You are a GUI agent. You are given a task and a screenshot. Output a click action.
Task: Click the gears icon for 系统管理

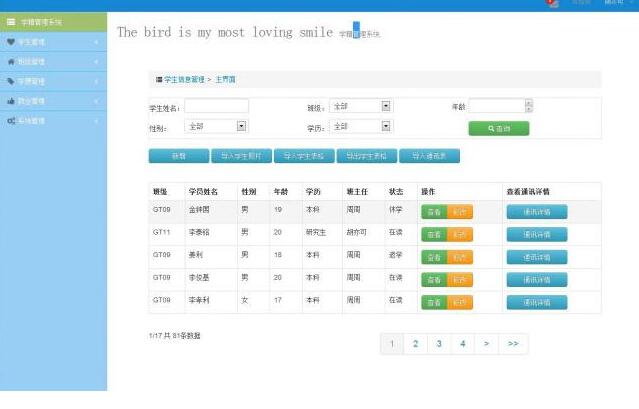tap(10, 121)
